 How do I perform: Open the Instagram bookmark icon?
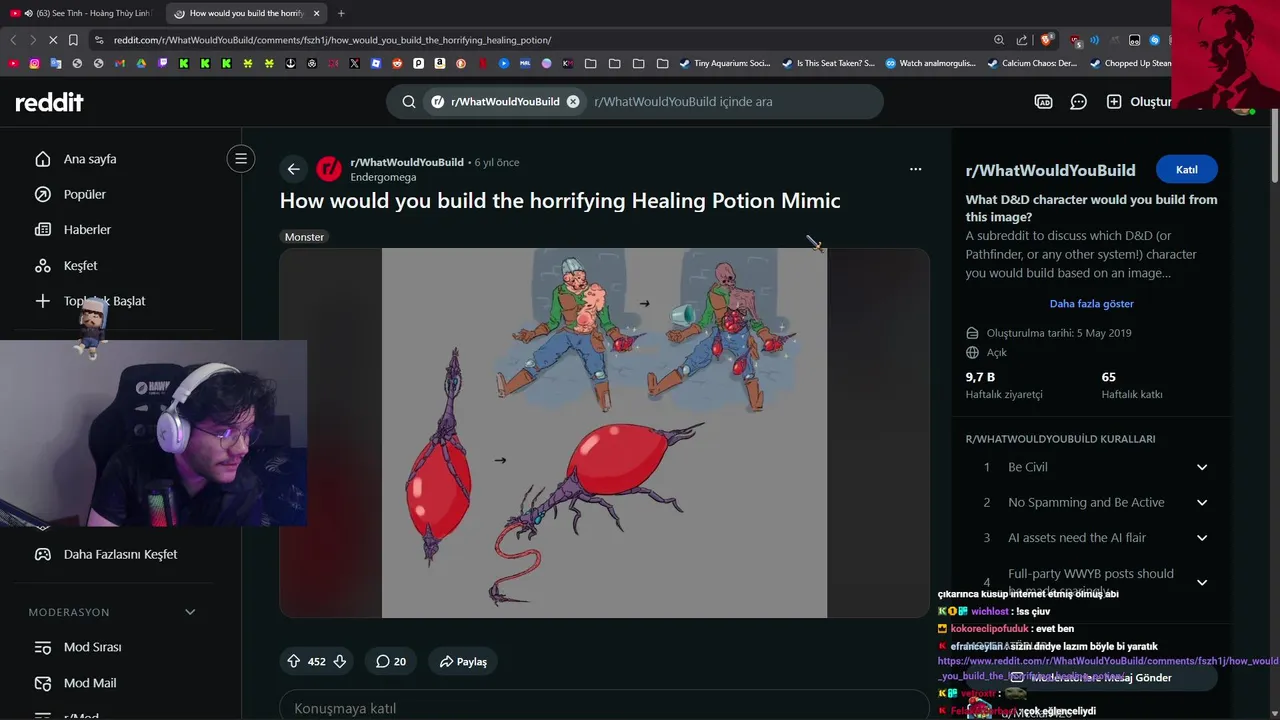pyautogui.click(x=34, y=63)
